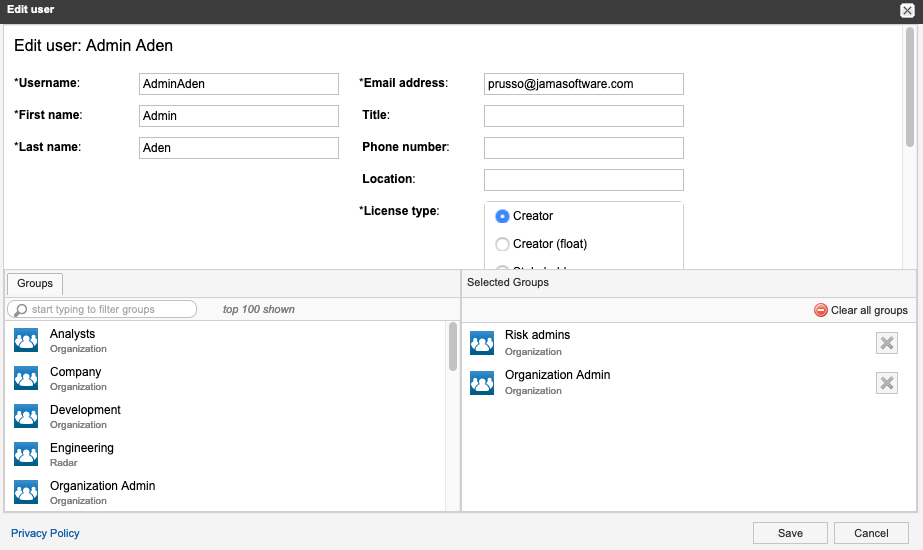The image size is (923, 550).
Task: Click Organization Admin icon in Selected Groups
Action: [x=482, y=383]
